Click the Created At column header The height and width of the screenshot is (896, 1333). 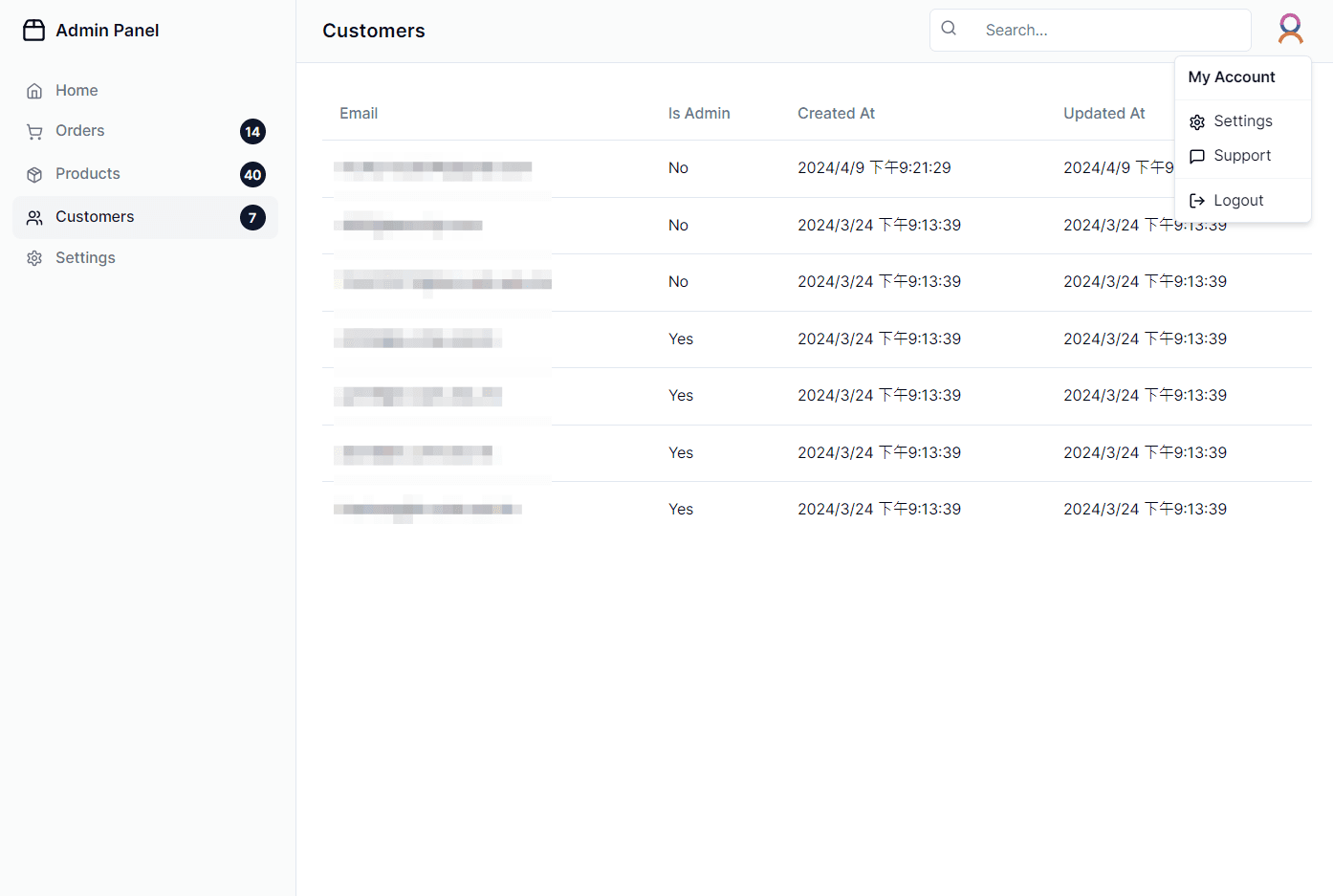click(836, 114)
